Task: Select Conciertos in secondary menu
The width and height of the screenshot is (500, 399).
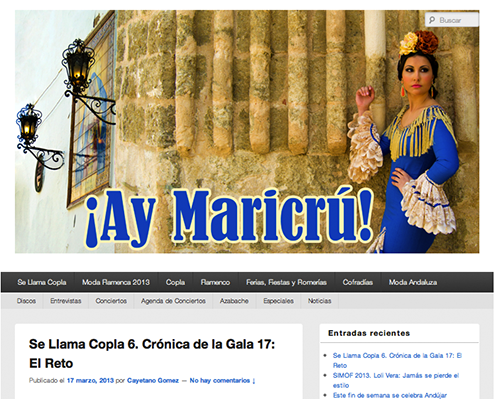Action: click(x=111, y=301)
